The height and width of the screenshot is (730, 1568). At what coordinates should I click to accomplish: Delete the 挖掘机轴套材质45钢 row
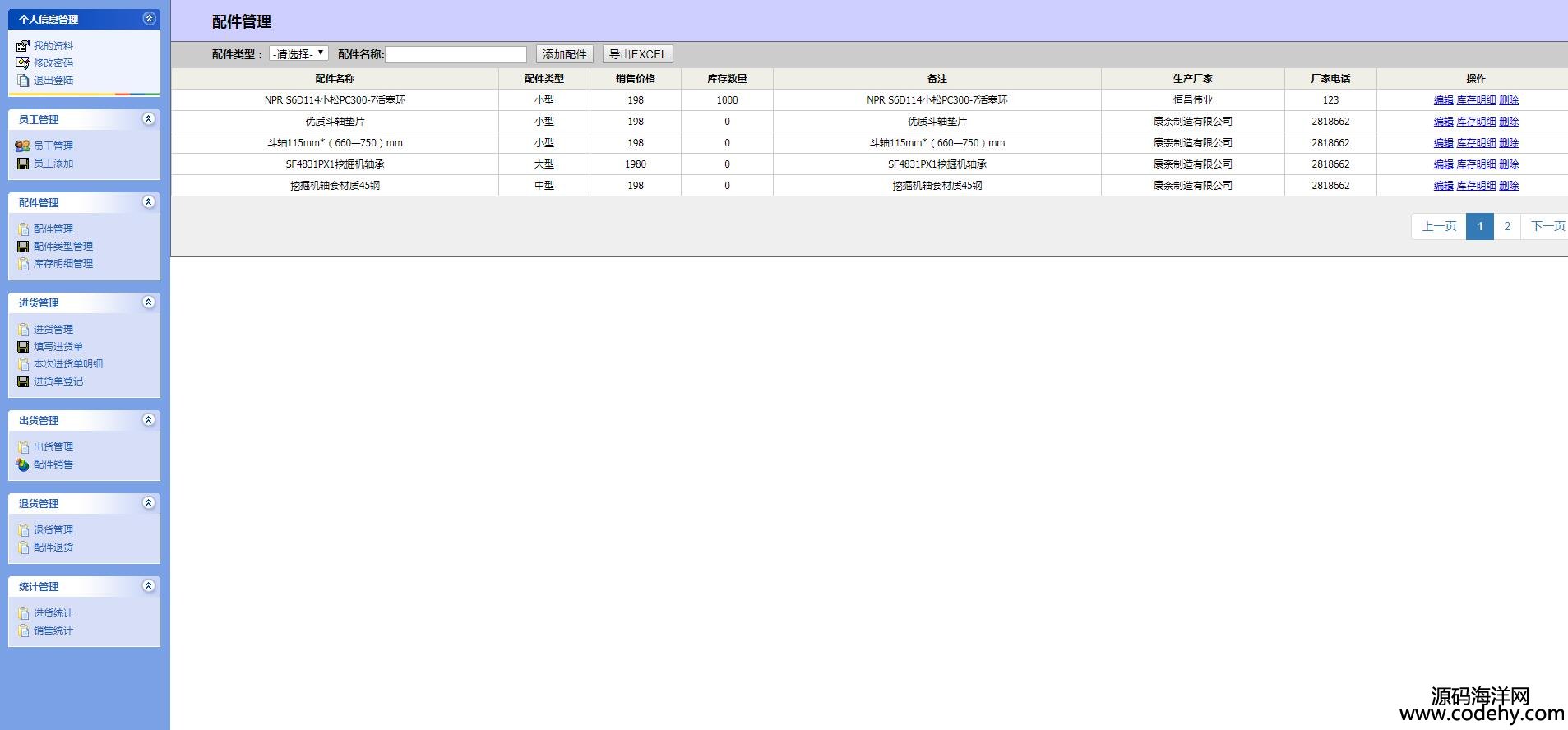coord(1509,186)
